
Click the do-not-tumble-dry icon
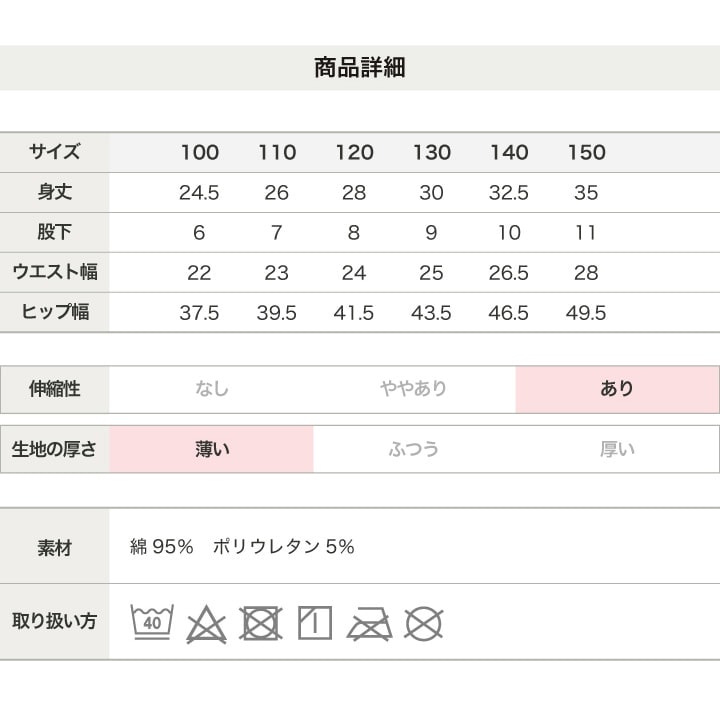tap(261, 623)
